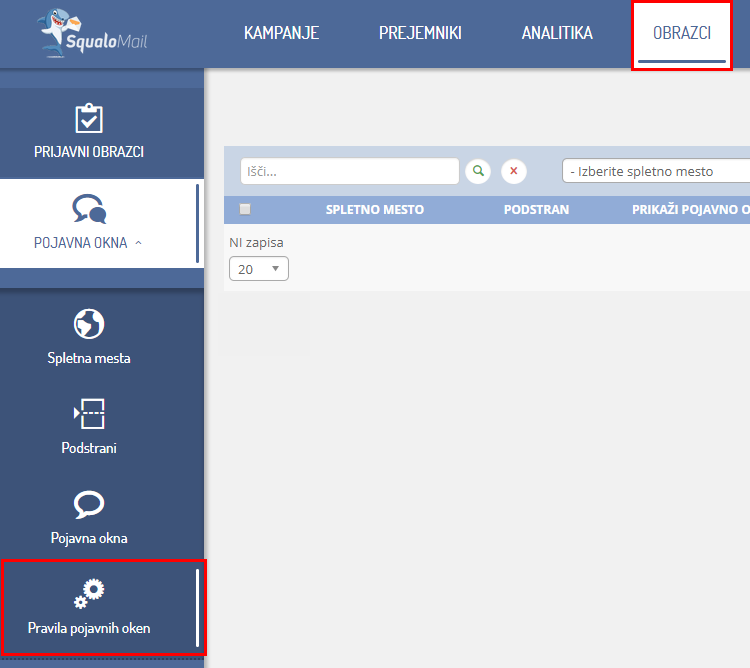Image resolution: width=750 pixels, height=668 pixels.
Task: Open the Analitika tab
Action: [x=557, y=33]
